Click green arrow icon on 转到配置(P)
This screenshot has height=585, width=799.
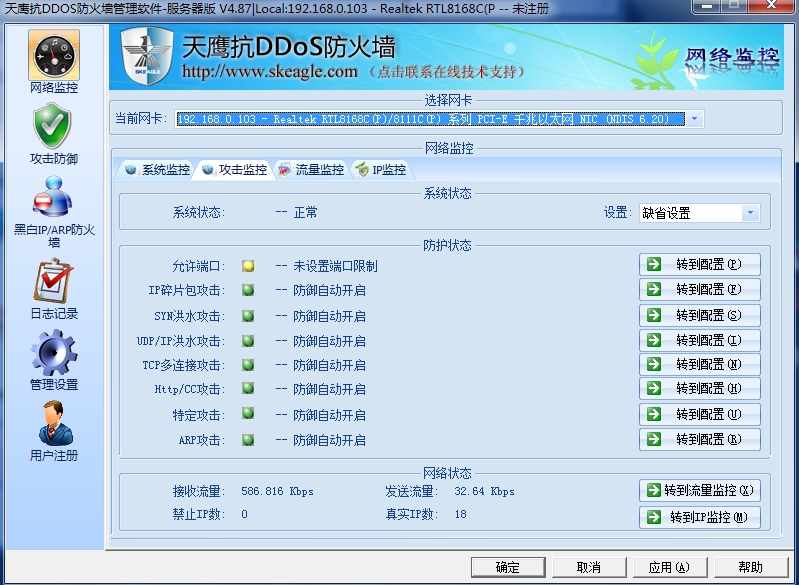(x=654, y=264)
